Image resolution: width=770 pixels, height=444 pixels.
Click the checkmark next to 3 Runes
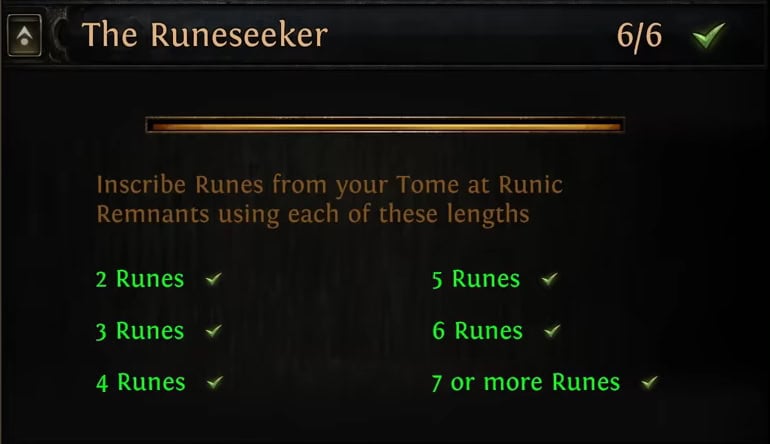214,331
